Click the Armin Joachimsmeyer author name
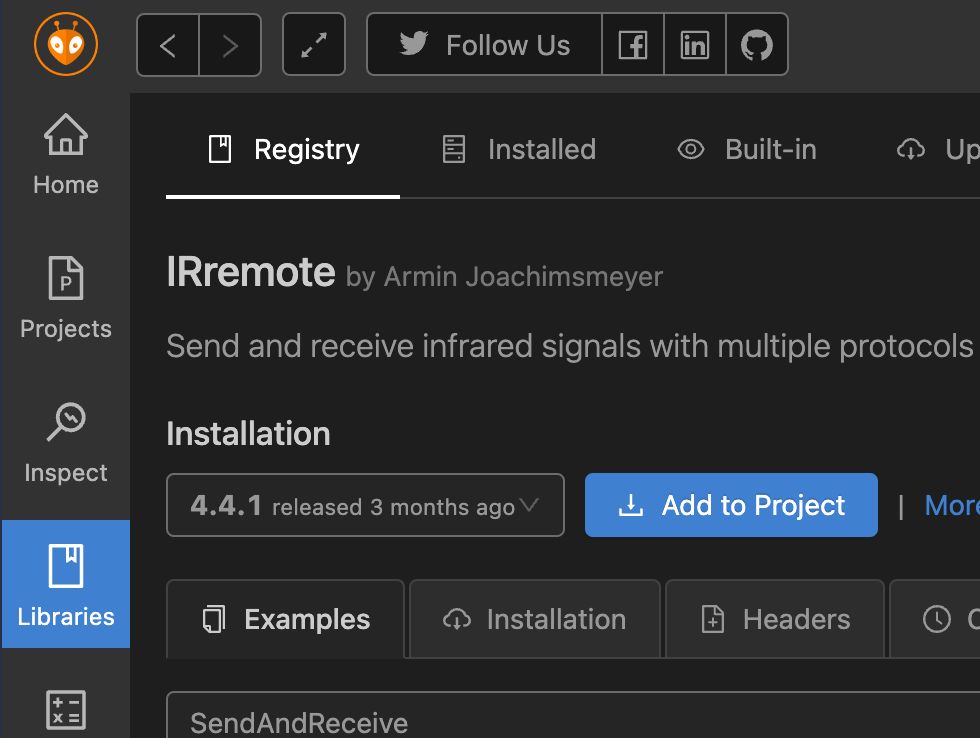The height and width of the screenshot is (738, 980). point(523,276)
